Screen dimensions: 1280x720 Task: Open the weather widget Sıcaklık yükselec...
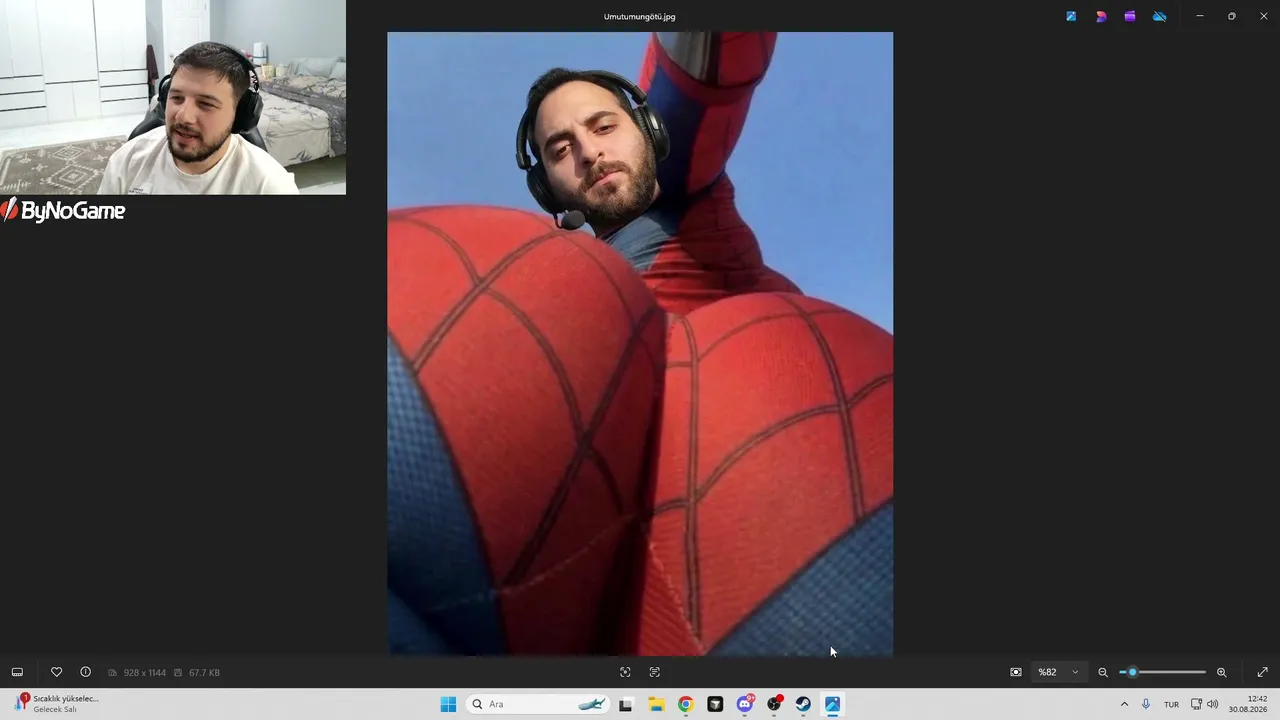coord(56,703)
